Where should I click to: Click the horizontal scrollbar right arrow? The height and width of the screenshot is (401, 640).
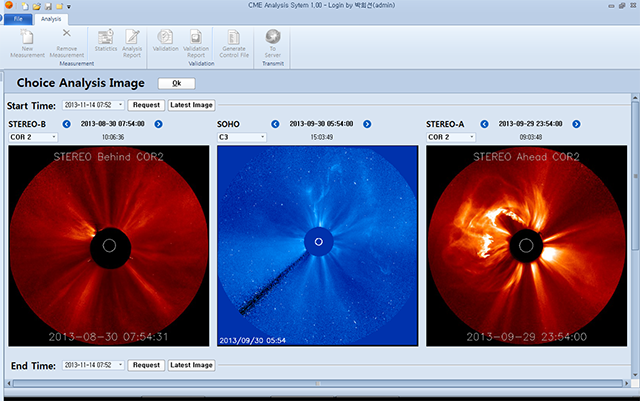[627, 383]
